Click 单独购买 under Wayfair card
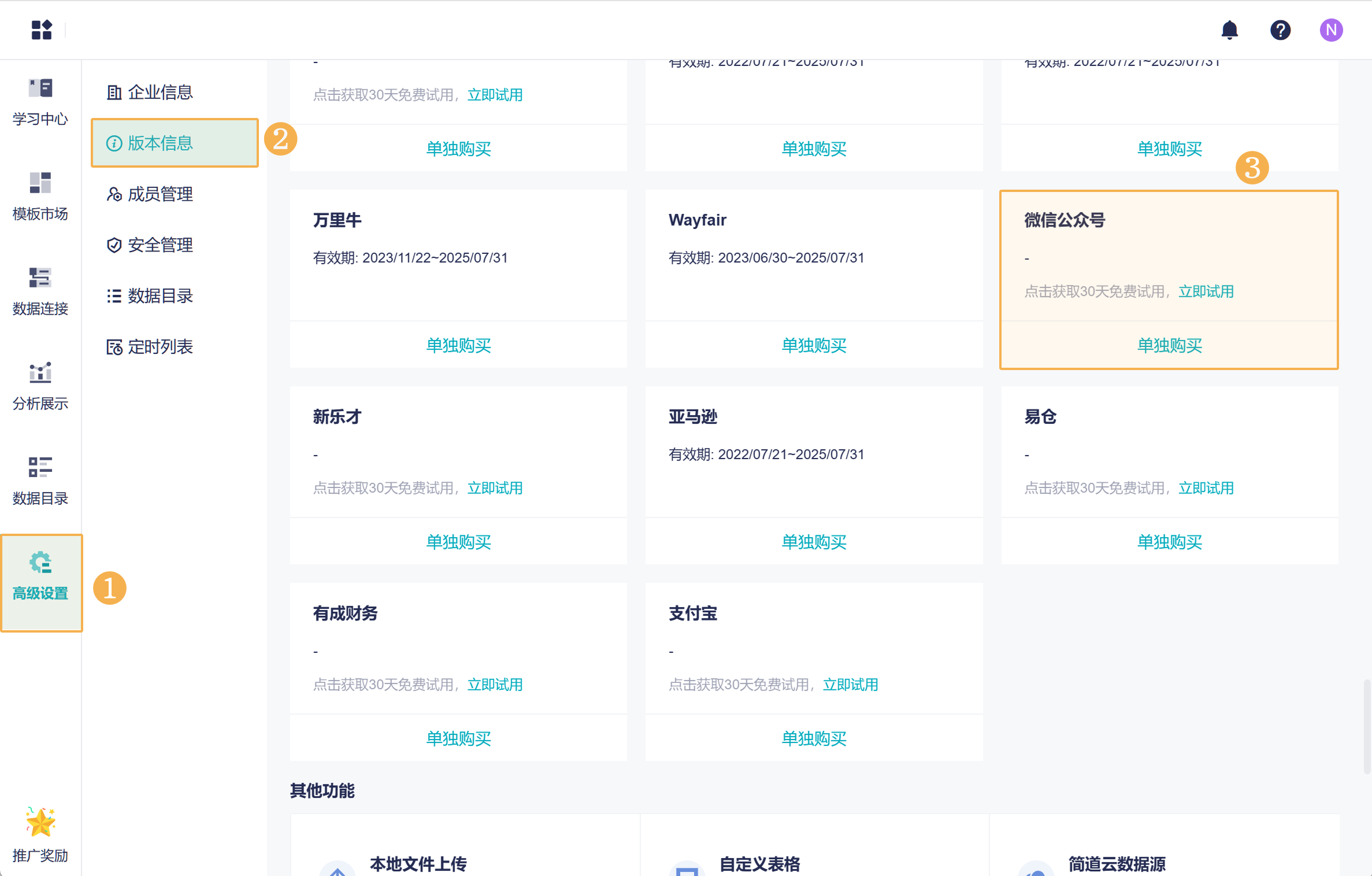 814,345
